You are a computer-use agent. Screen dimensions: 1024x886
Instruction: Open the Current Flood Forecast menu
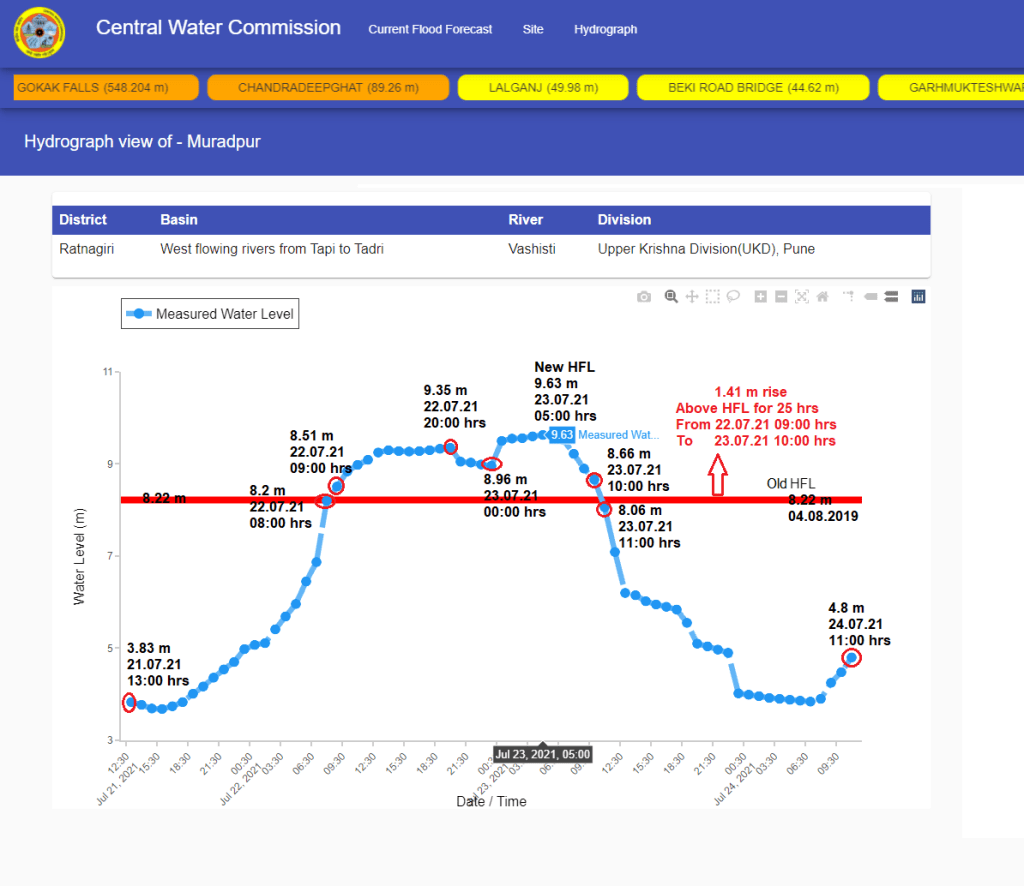(x=430, y=30)
